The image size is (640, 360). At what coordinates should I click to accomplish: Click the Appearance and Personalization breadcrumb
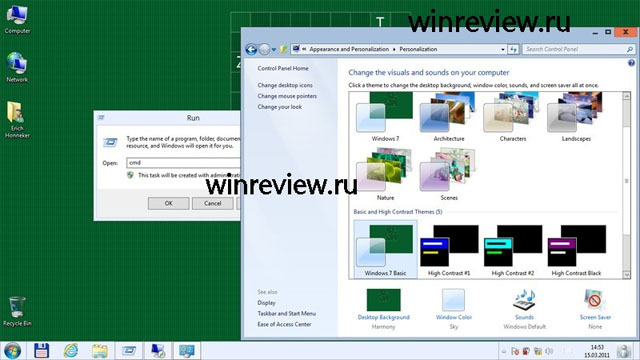pyautogui.click(x=349, y=49)
